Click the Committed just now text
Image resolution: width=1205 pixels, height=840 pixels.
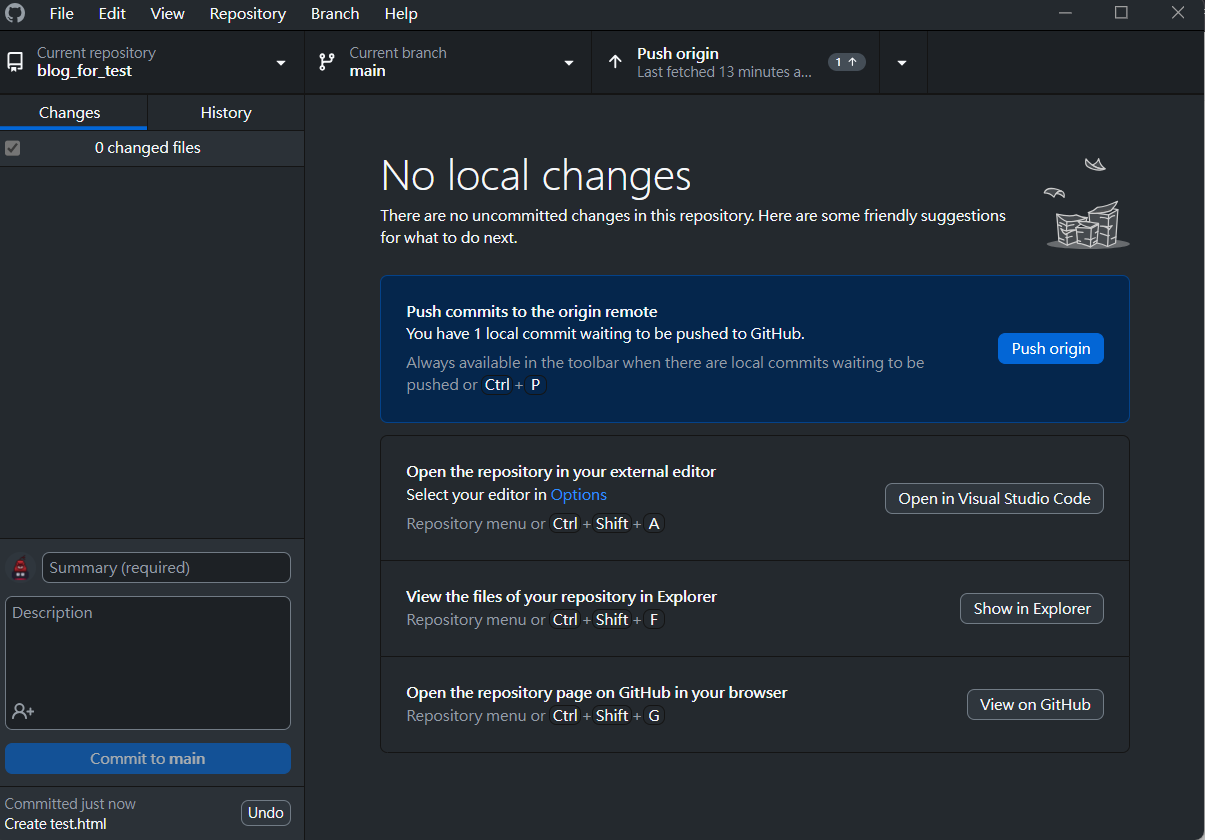pos(70,804)
